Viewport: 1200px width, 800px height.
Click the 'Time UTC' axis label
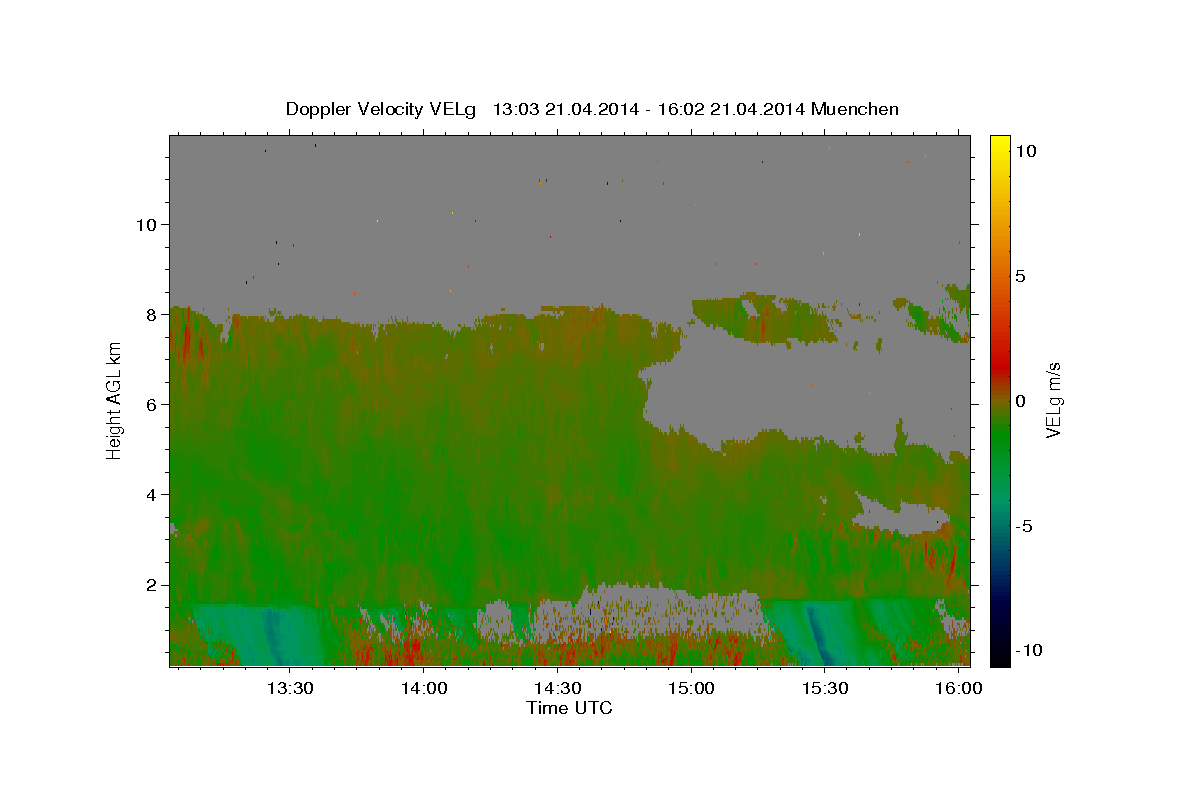[569, 708]
